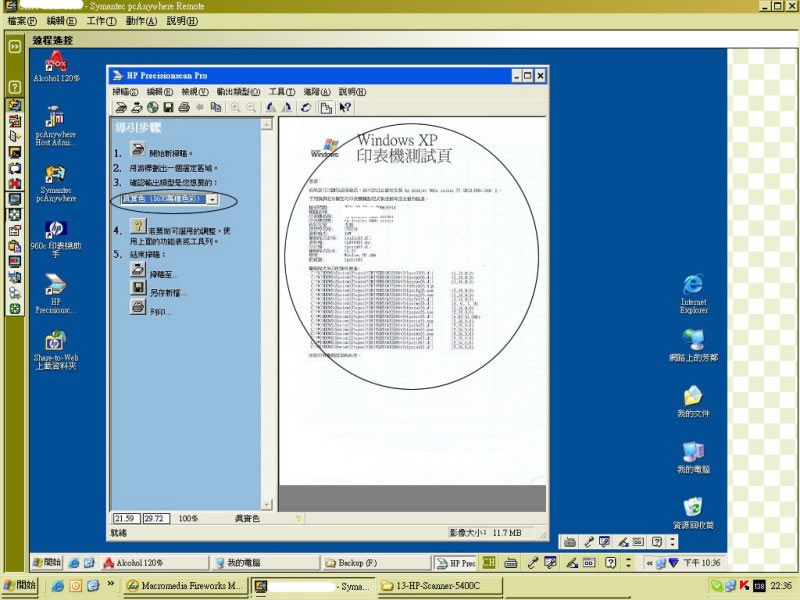Viewport: 800px width, 600px height.
Task: Open the 掃瞄(S) menu in HP Precisionscan
Action: 125,92
